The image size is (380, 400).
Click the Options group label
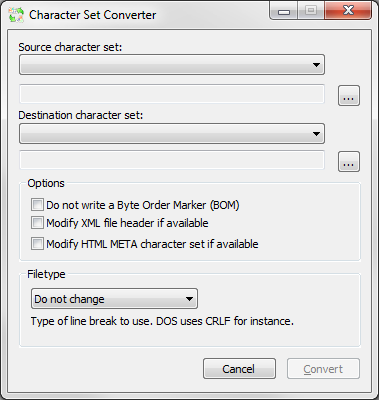46,183
